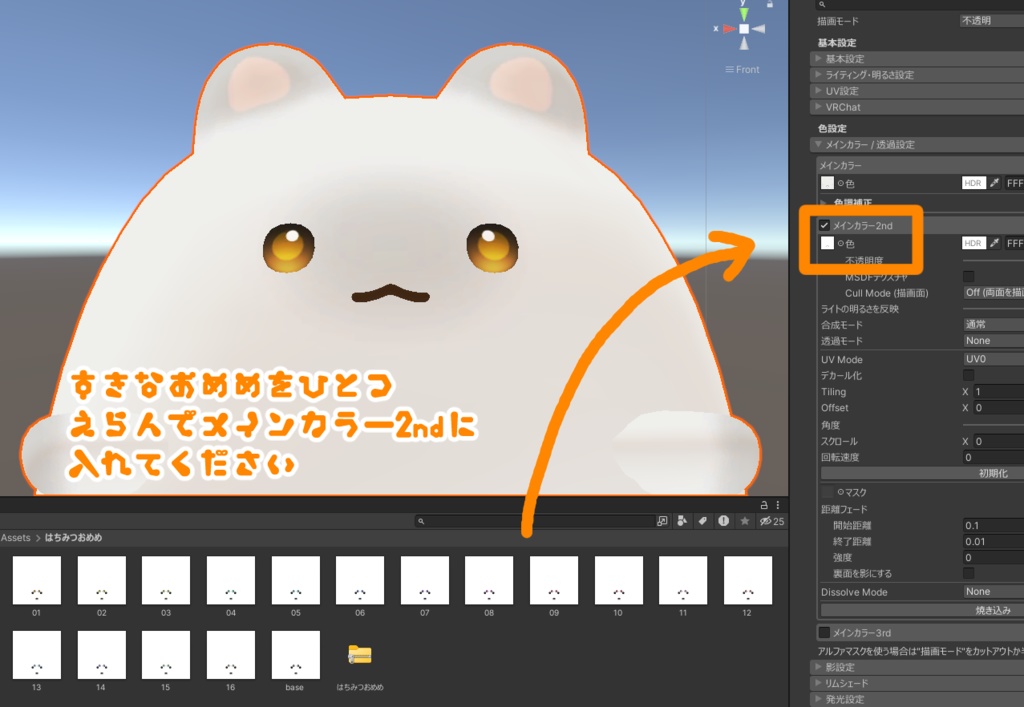Click the hidden objects eye icon showing 25
The width and height of the screenshot is (1024, 707).
coord(768,520)
